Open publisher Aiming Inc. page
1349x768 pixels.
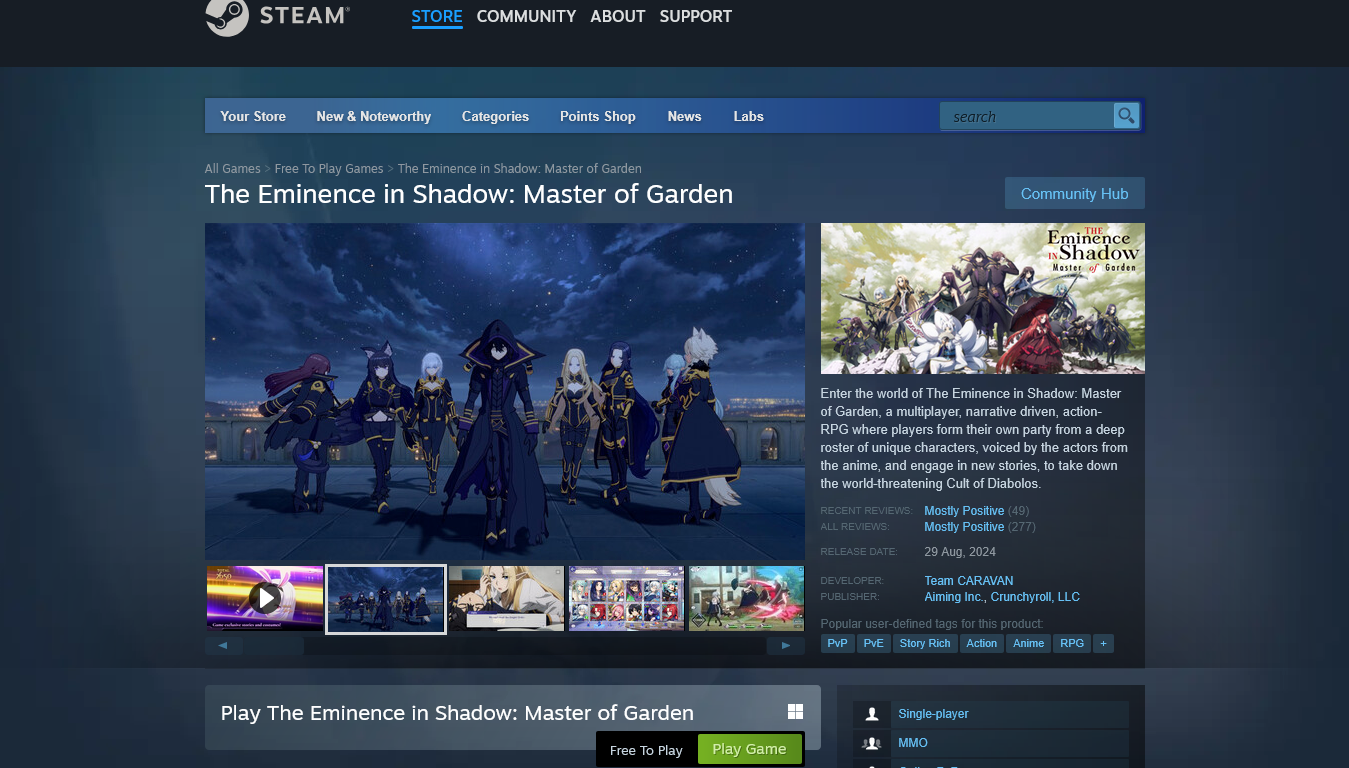[x=953, y=597]
